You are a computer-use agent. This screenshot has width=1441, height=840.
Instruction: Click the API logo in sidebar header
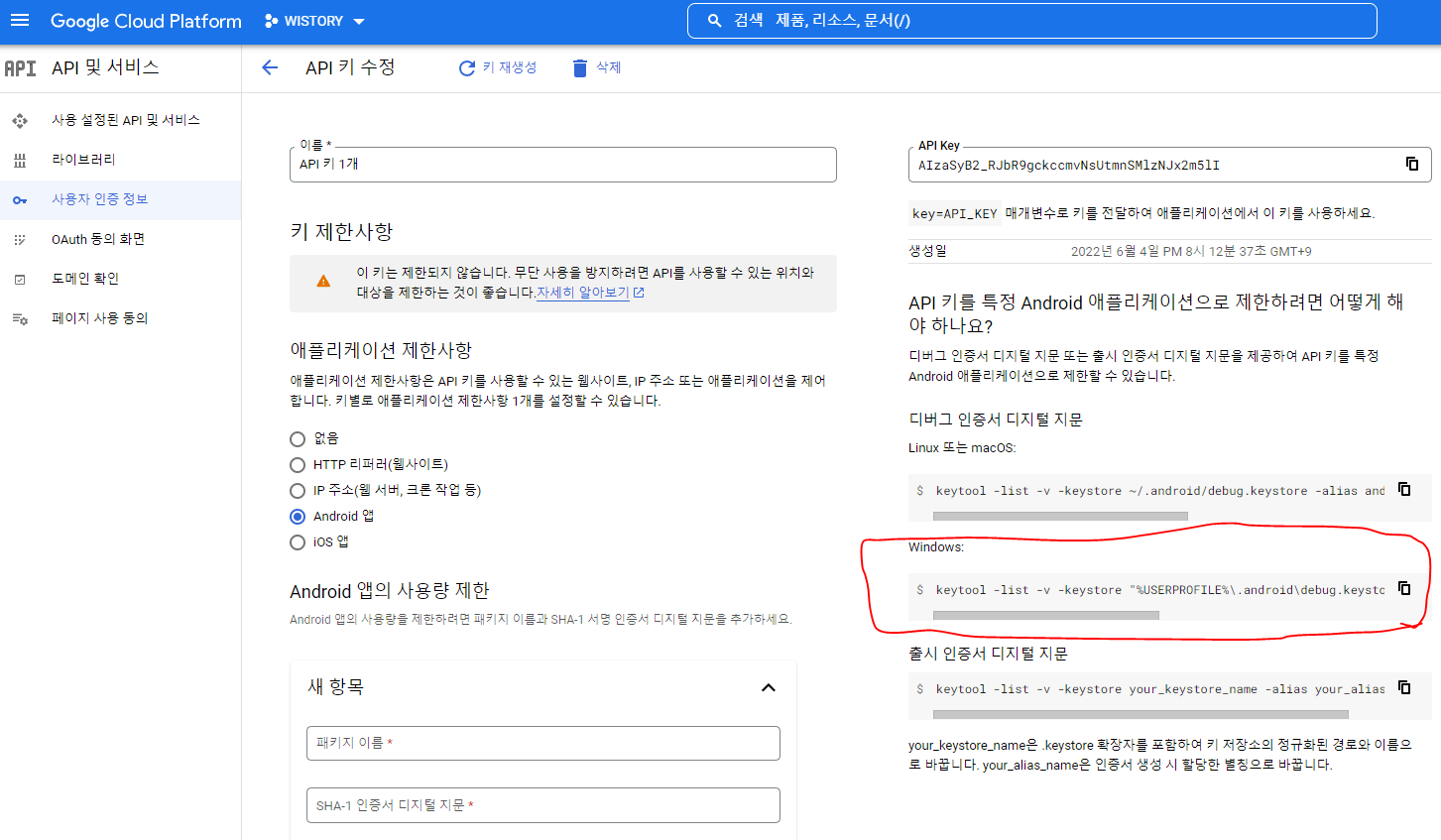(x=20, y=68)
